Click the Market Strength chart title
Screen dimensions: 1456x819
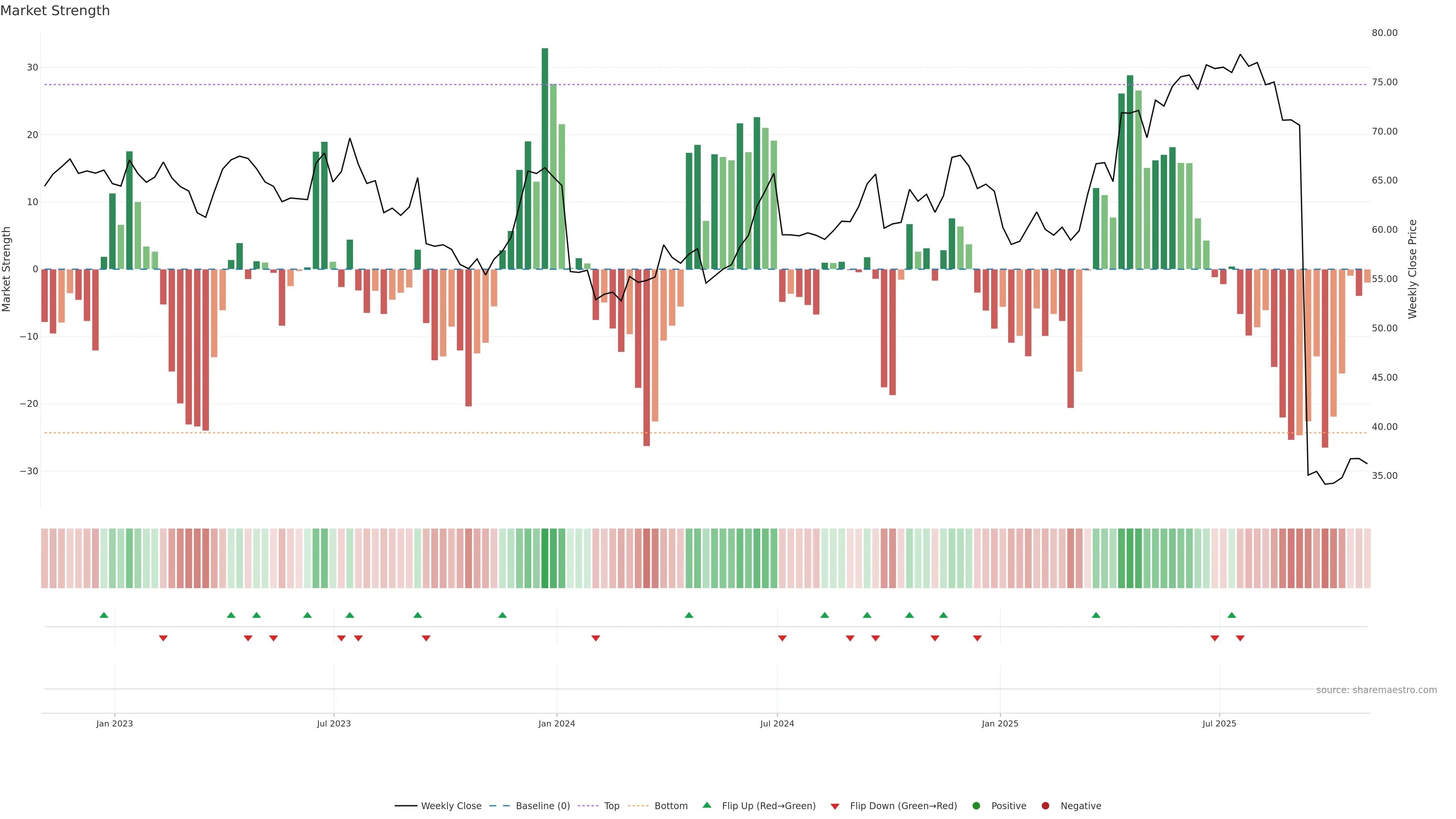[x=55, y=11]
